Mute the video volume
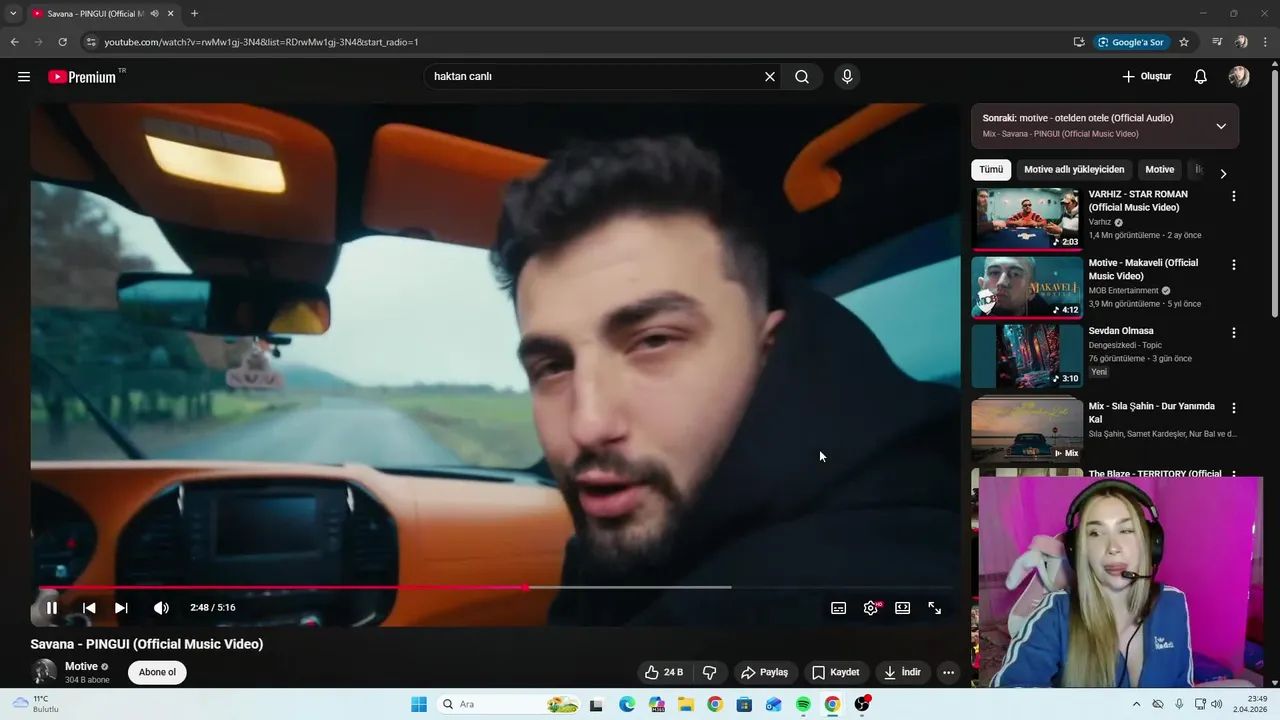This screenshot has height=720, width=1280. 161,608
